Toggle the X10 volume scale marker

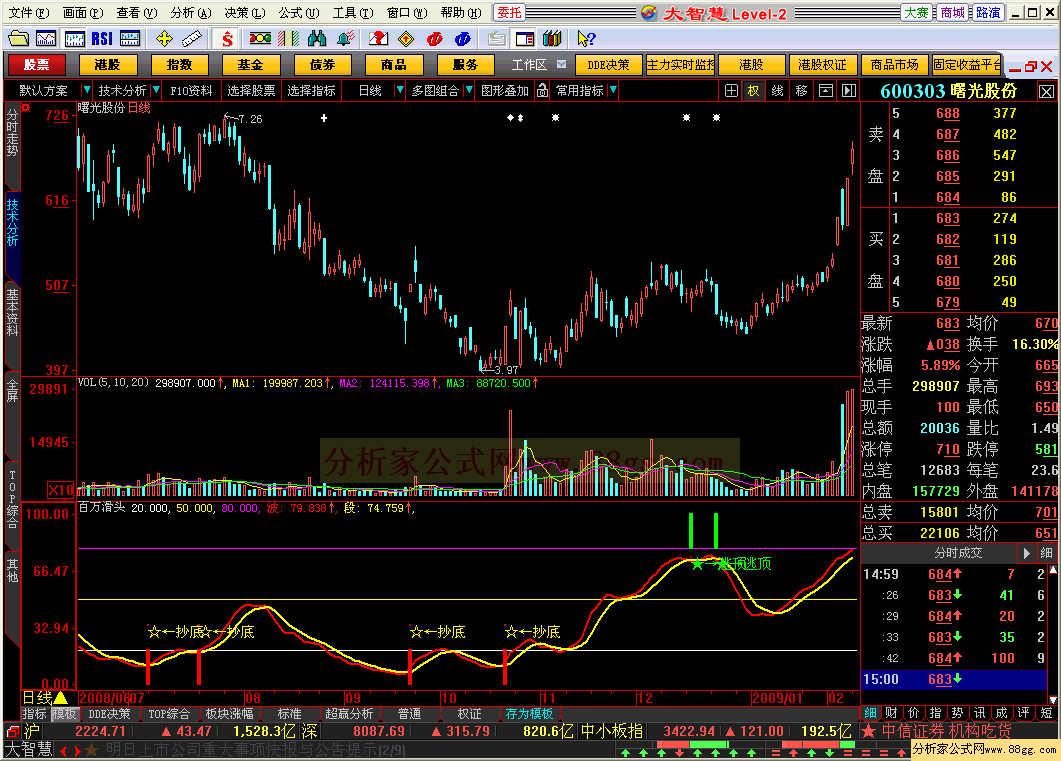[60, 490]
